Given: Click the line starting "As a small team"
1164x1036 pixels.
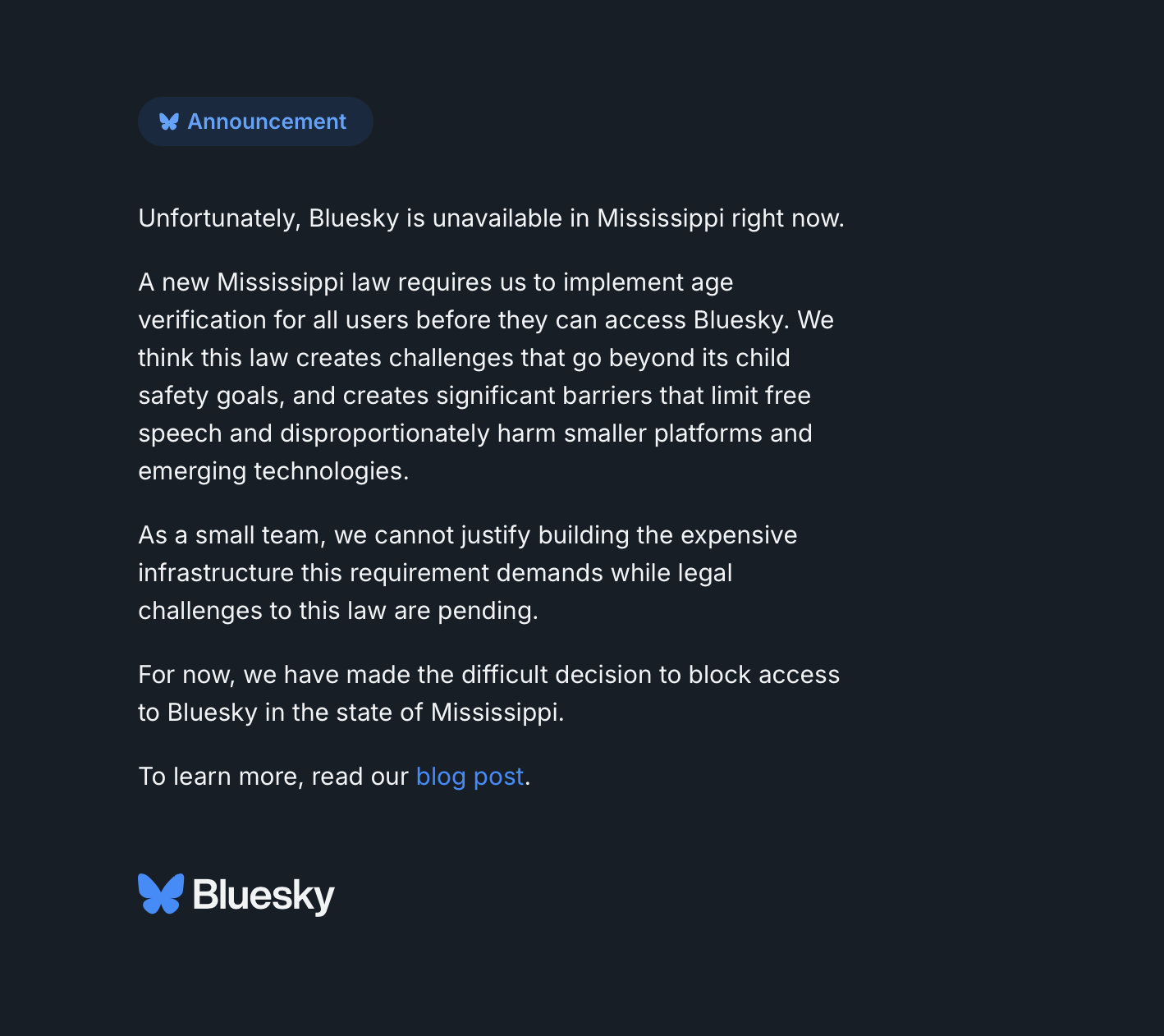Looking at the screenshot, I should coord(467,535).
